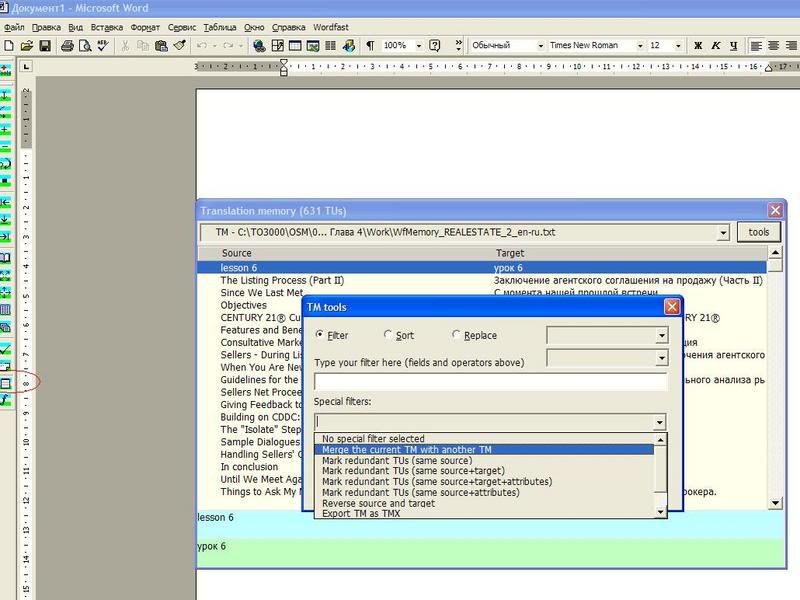800x600 pixels.
Task: Choose Mark redundant TUs (same source)
Action: pyautogui.click(x=484, y=460)
